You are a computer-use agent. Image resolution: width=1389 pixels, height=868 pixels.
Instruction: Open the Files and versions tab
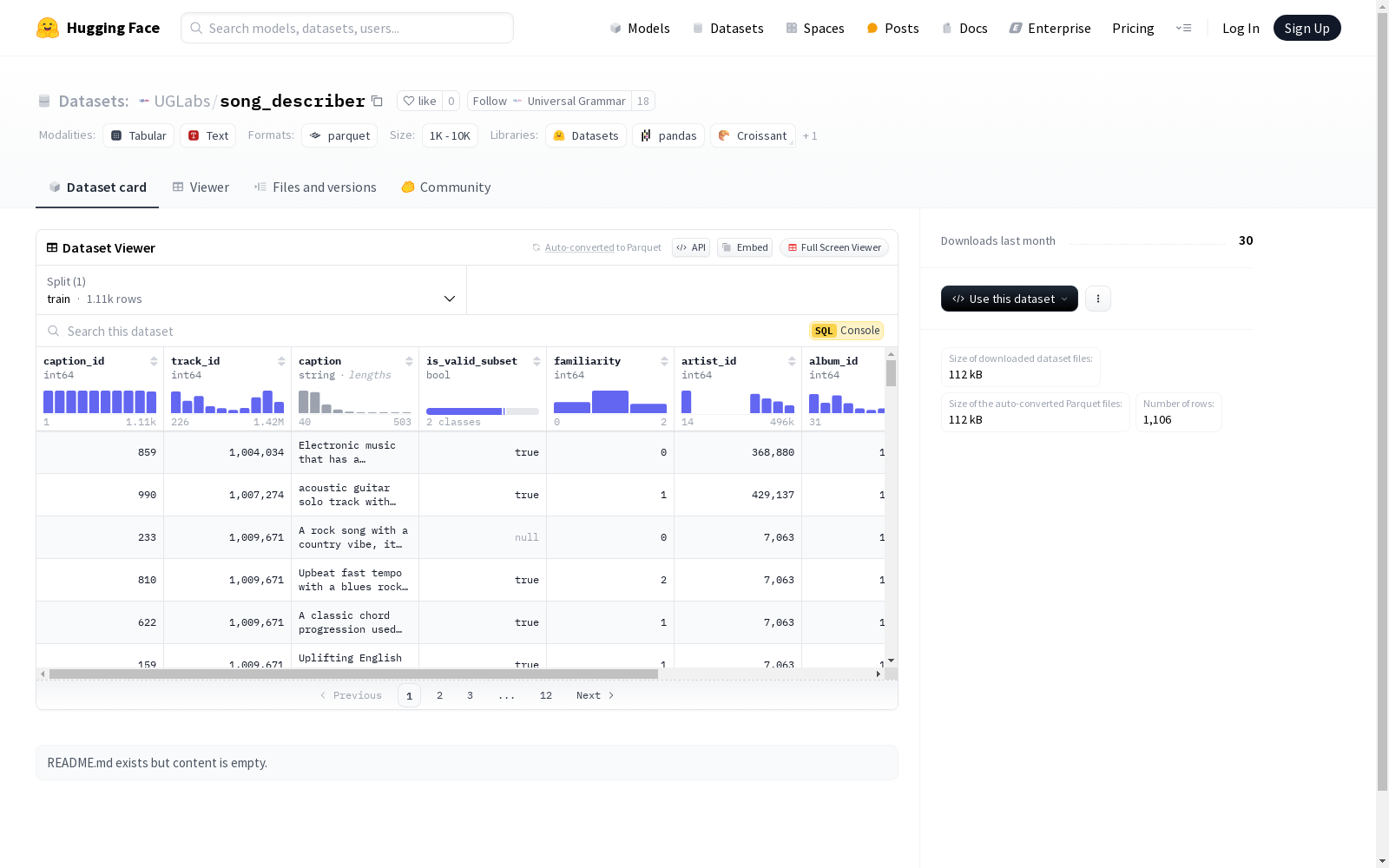[x=315, y=187]
